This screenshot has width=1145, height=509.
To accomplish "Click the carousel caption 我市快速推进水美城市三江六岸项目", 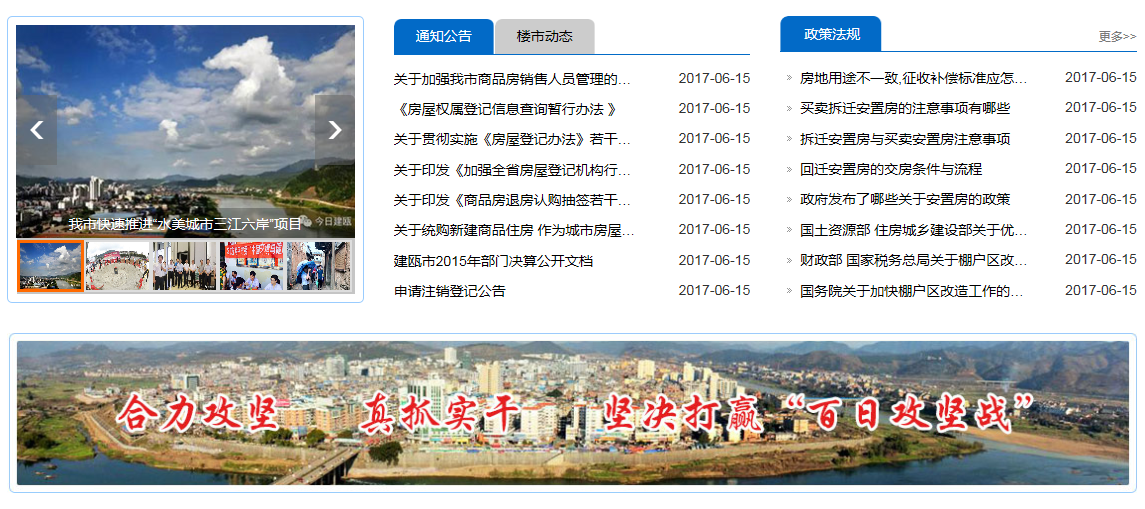I will (x=185, y=224).
